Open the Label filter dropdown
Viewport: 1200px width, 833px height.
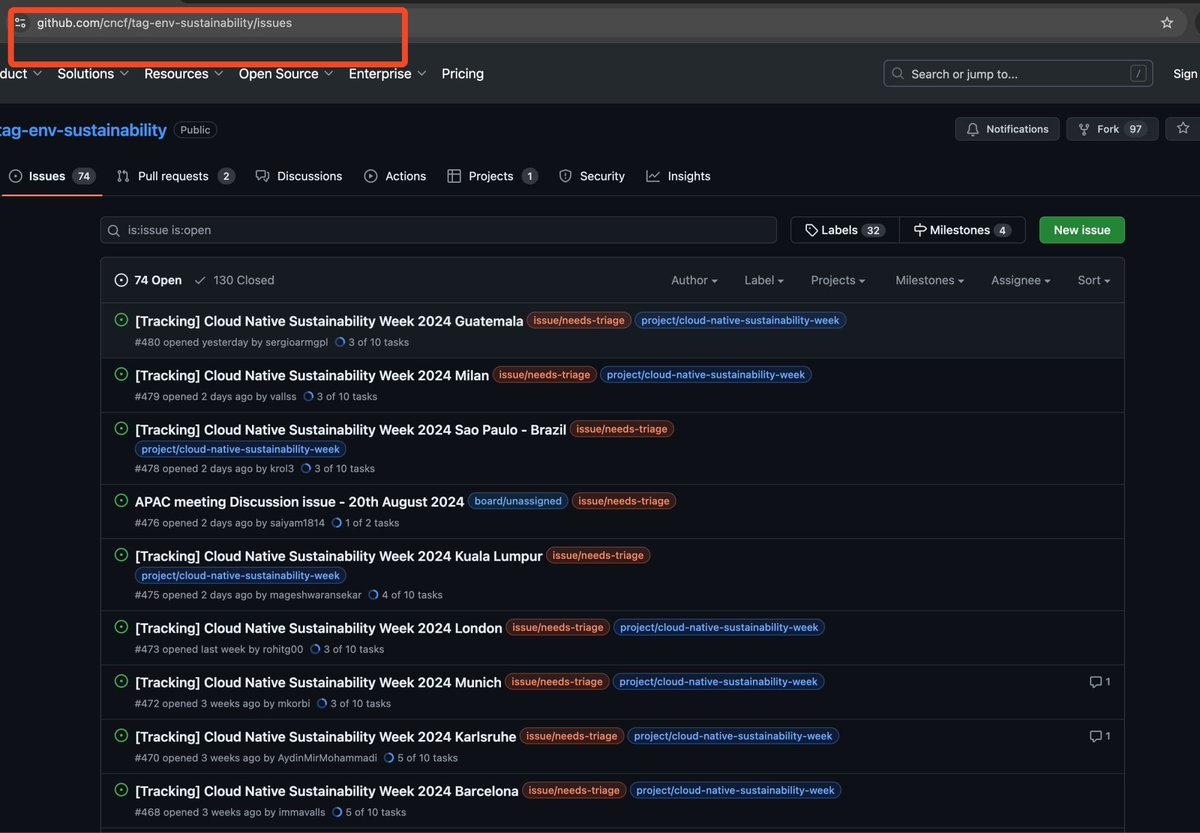tap(764, 281)
